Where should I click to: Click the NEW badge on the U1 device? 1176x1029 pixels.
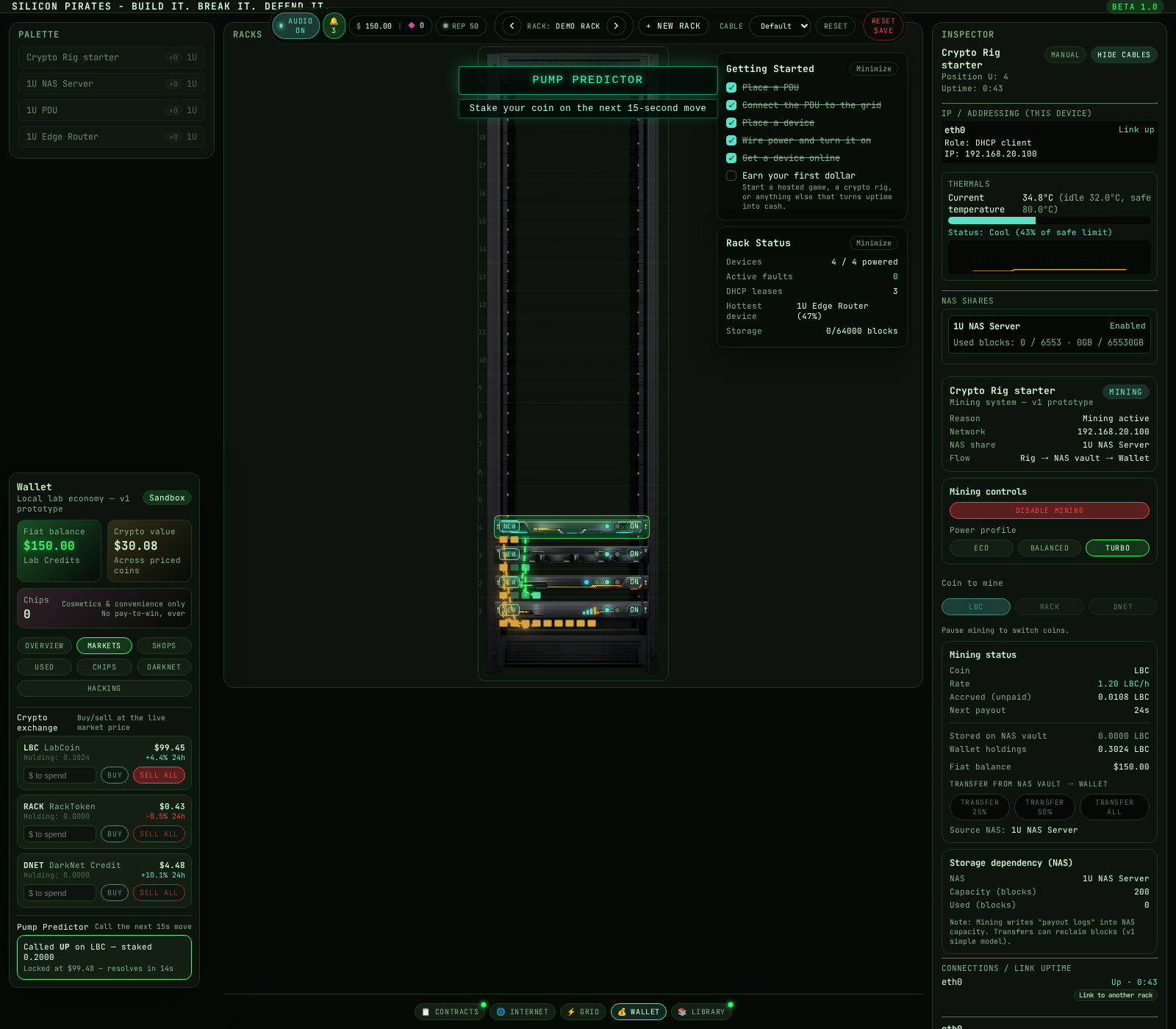tap(509, 610)
